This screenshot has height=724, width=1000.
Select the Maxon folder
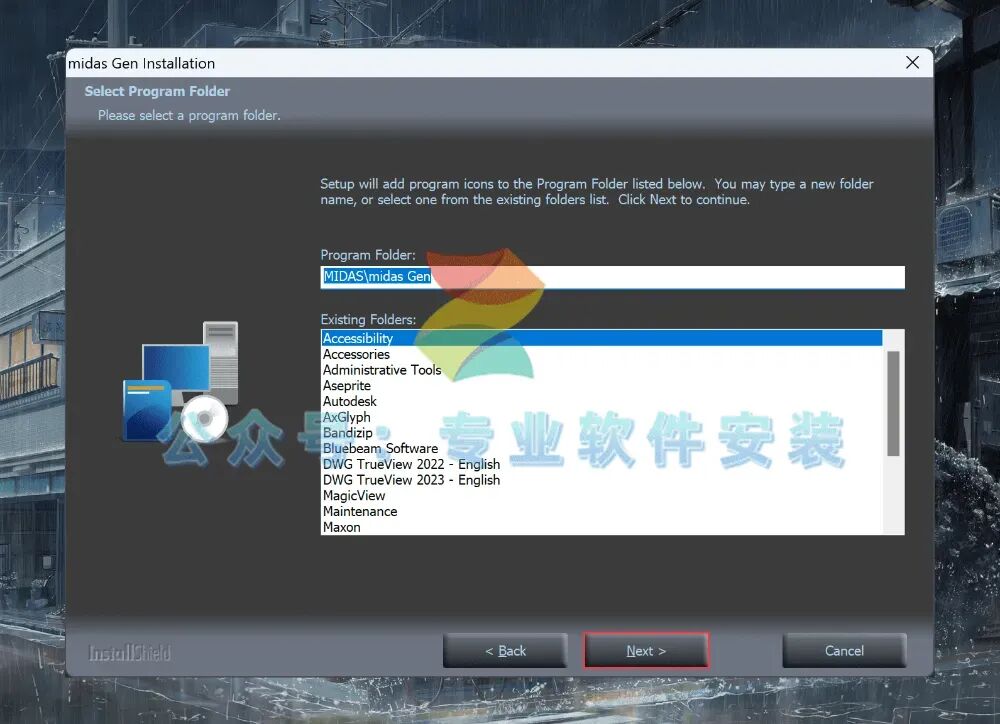(601, 527)
